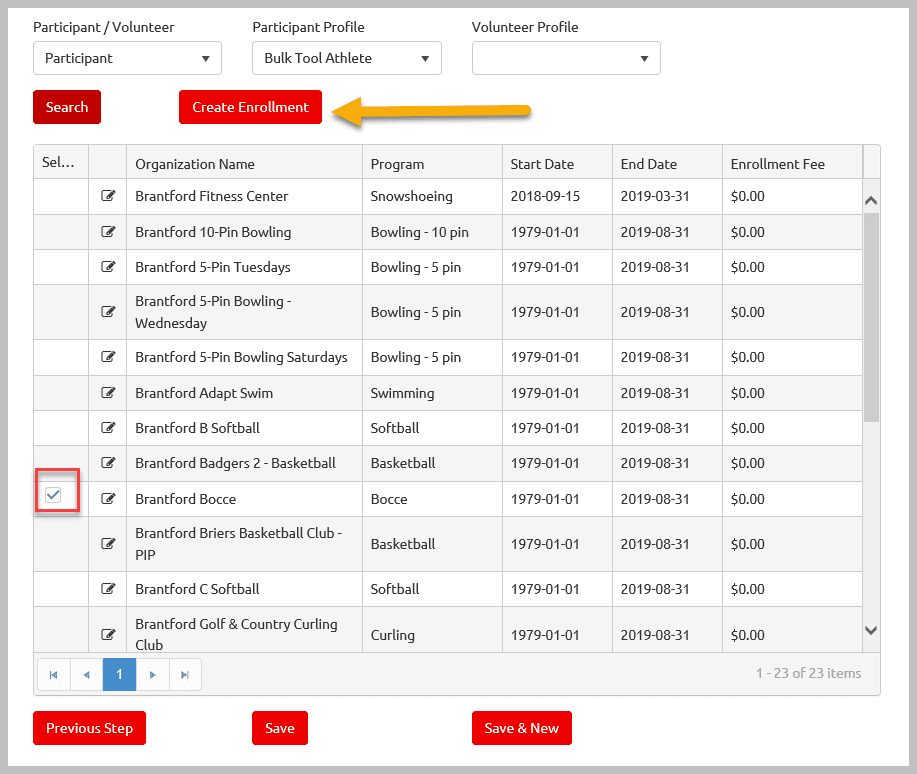The width and height of the screenshot is (917, 774).
Task: Click the Sel... column header
Action: pos(61,162)
